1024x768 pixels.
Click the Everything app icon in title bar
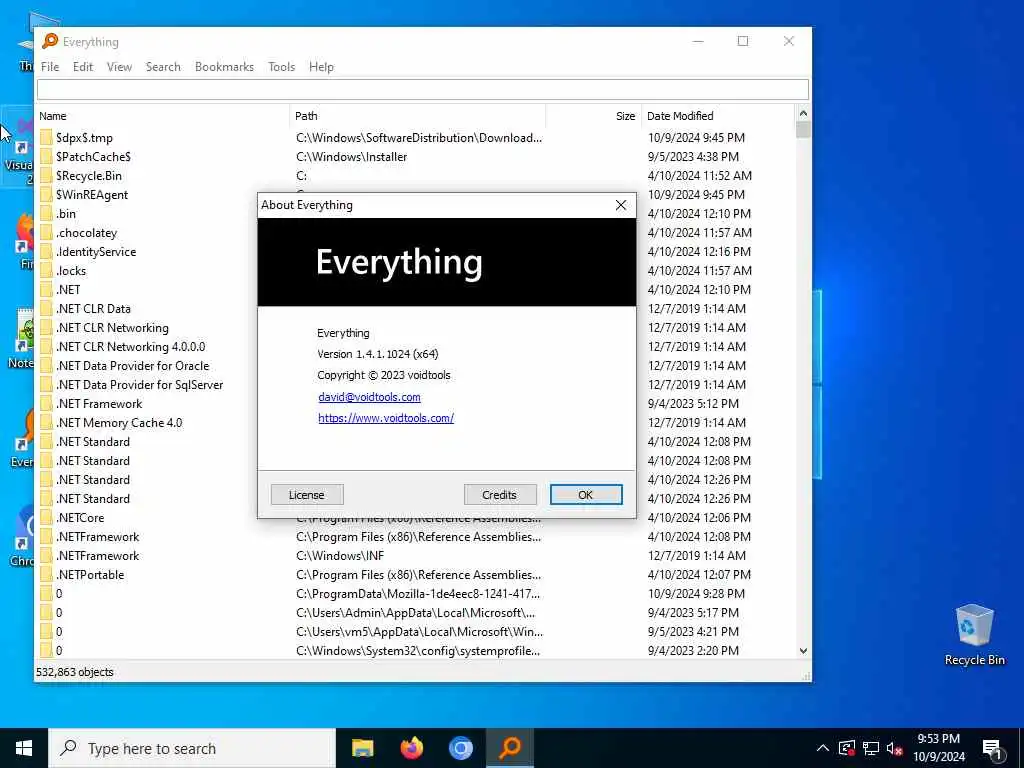[50, 41]
